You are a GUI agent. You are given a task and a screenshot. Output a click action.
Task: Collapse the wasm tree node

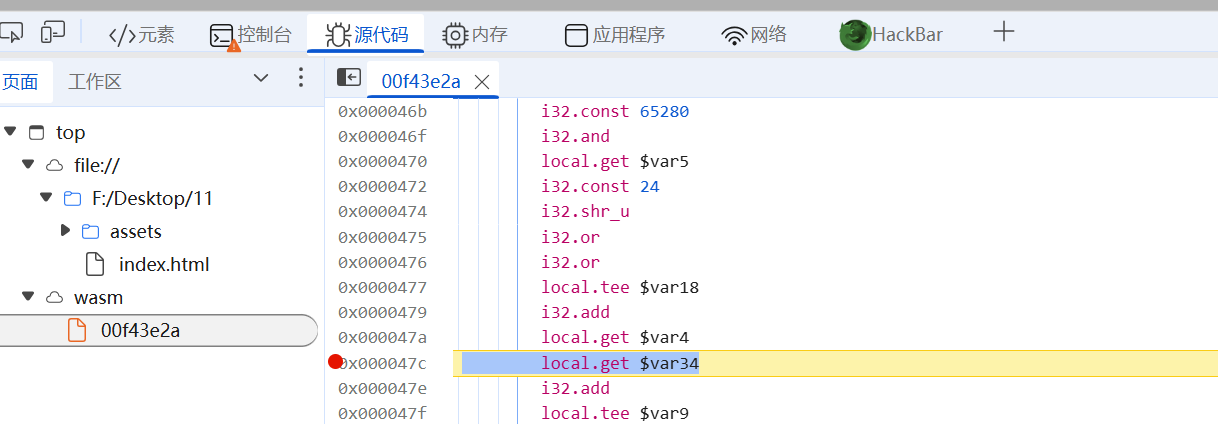point(28,297)
